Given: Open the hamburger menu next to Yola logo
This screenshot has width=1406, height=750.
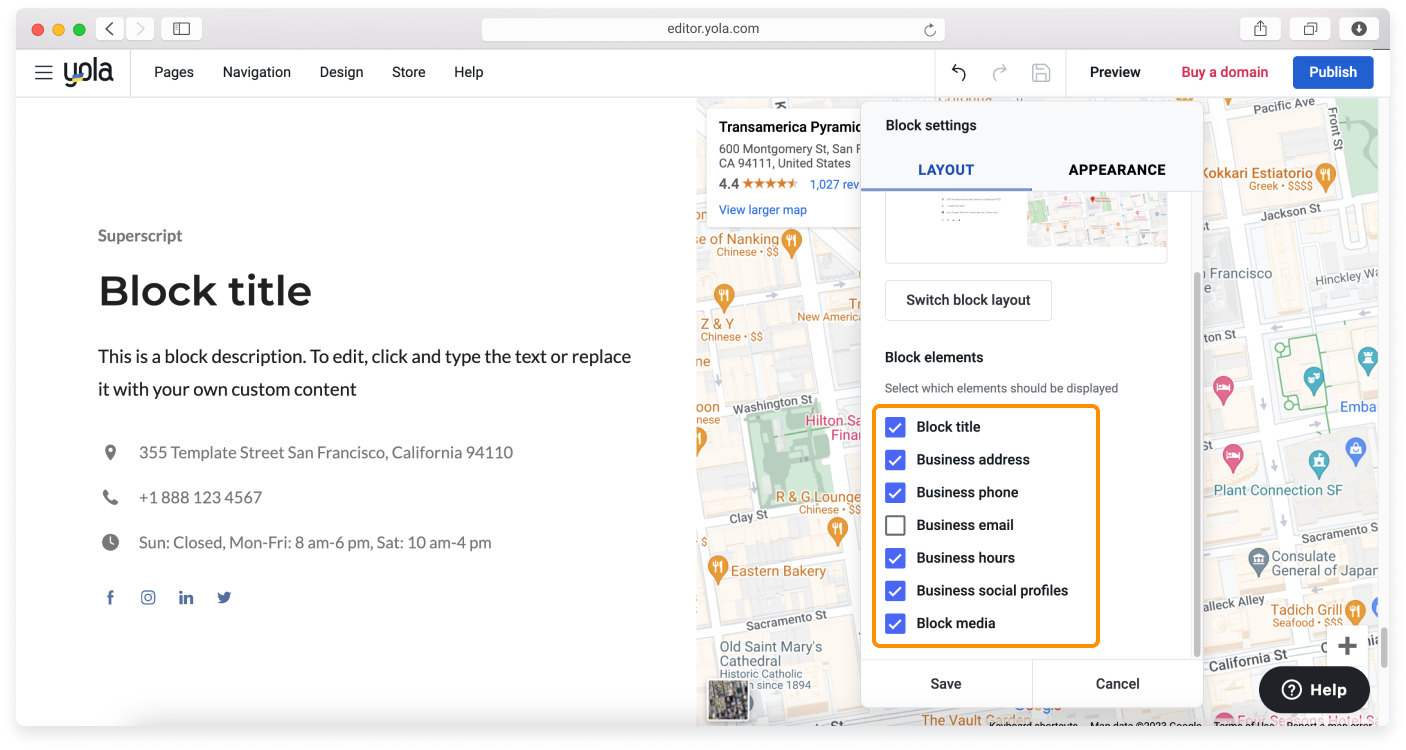Looking at the screenshot, I should pos(43,72).
